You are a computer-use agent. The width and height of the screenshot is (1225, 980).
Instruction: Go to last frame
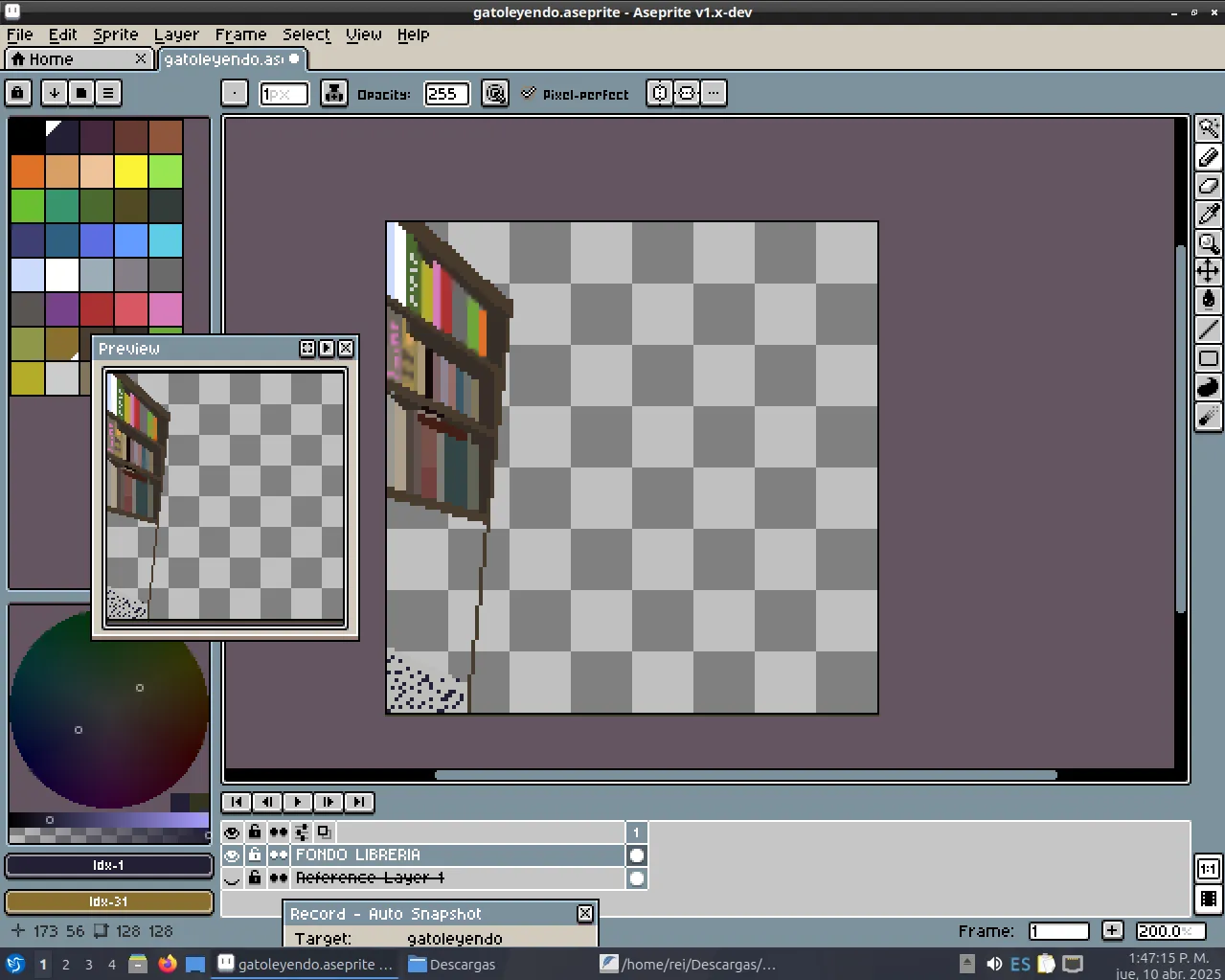click(x=359, y=802)
